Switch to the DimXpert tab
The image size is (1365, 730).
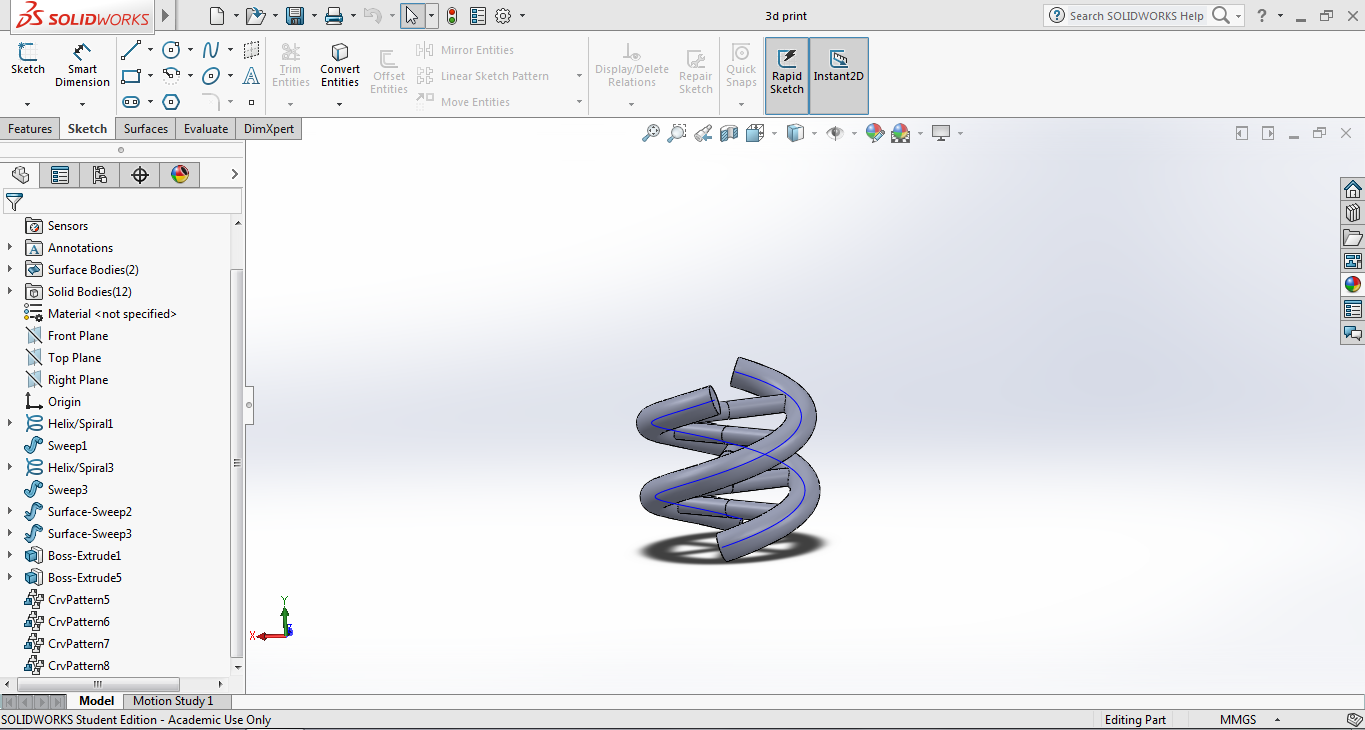pos(267,129)
